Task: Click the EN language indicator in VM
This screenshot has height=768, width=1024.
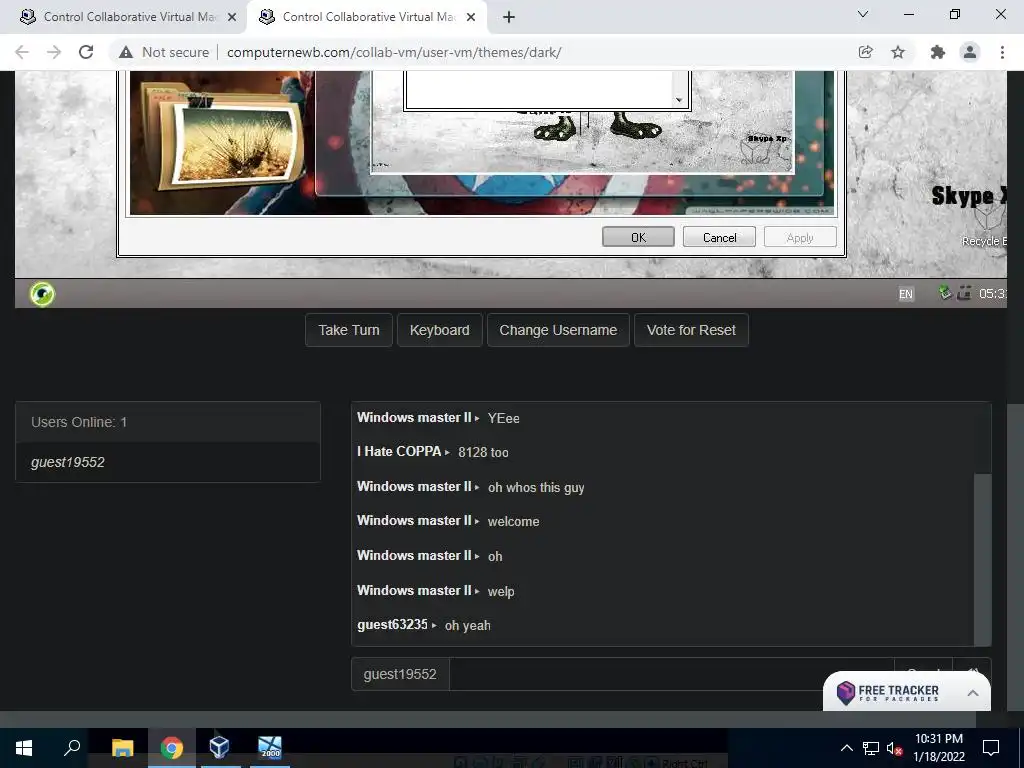Action: pos(905,294)
